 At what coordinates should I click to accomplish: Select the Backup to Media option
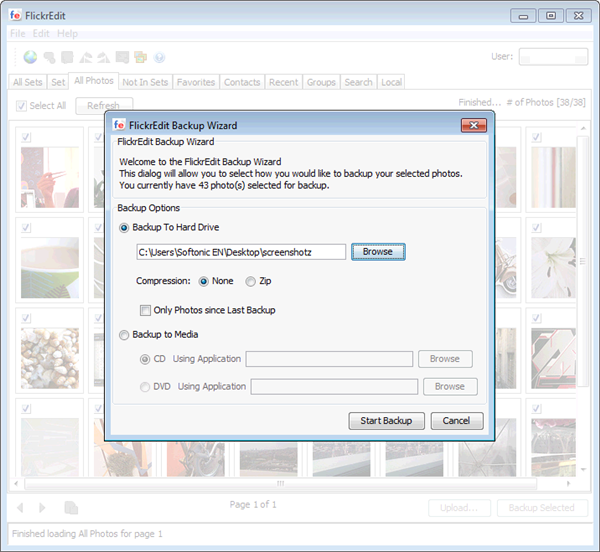click(125, 335)
